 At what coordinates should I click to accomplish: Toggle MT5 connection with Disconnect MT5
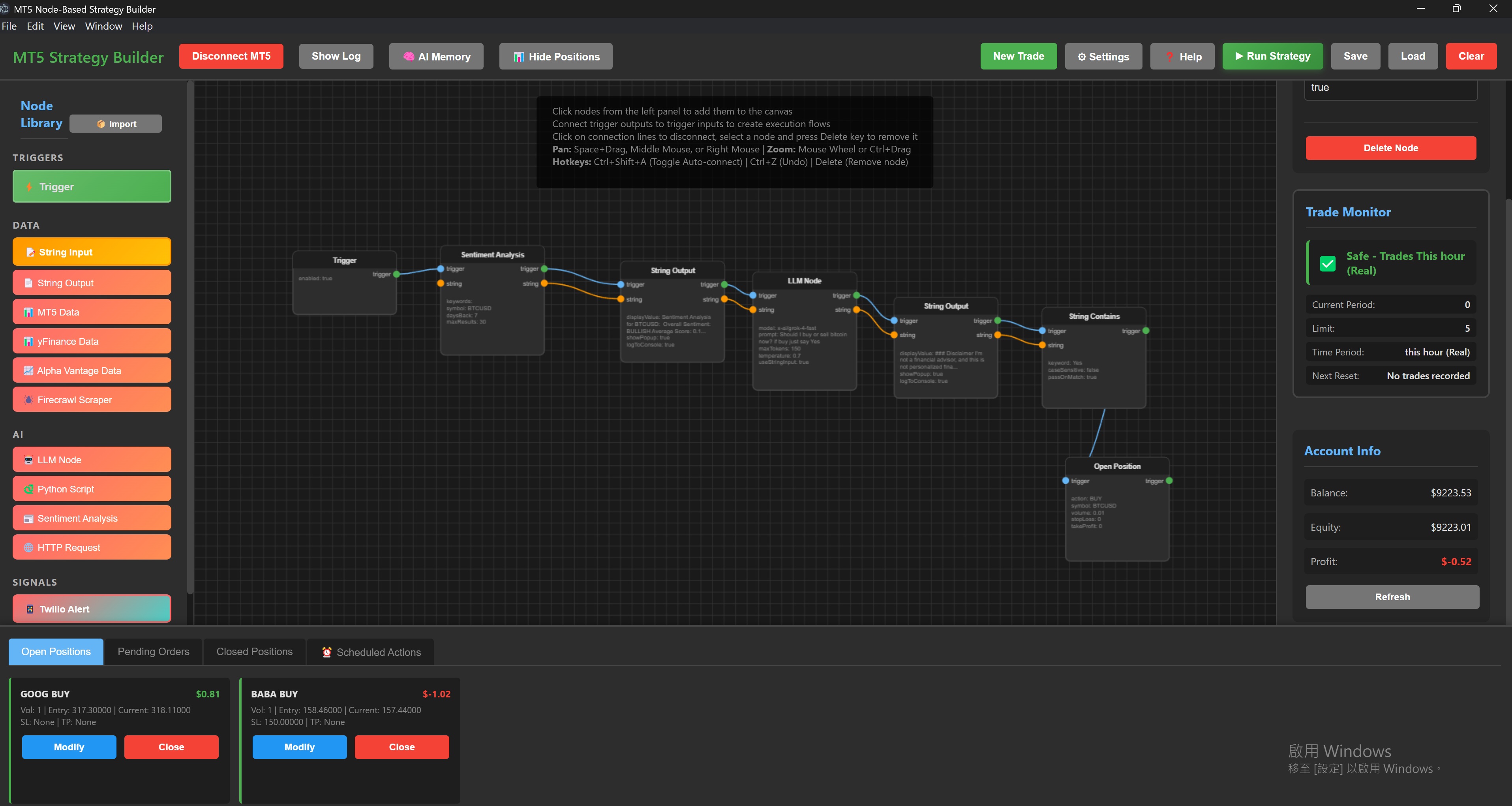(231, 56)
